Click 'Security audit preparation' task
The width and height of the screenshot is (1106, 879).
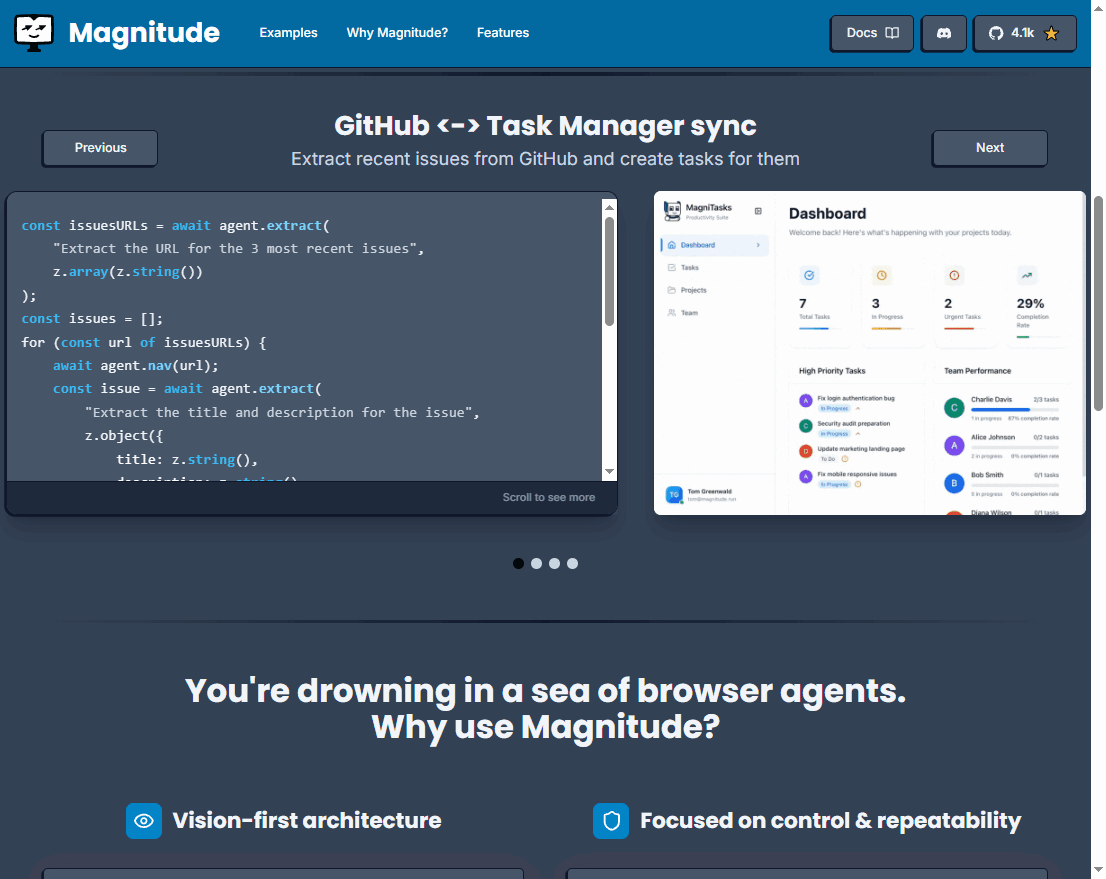[853, 423]
